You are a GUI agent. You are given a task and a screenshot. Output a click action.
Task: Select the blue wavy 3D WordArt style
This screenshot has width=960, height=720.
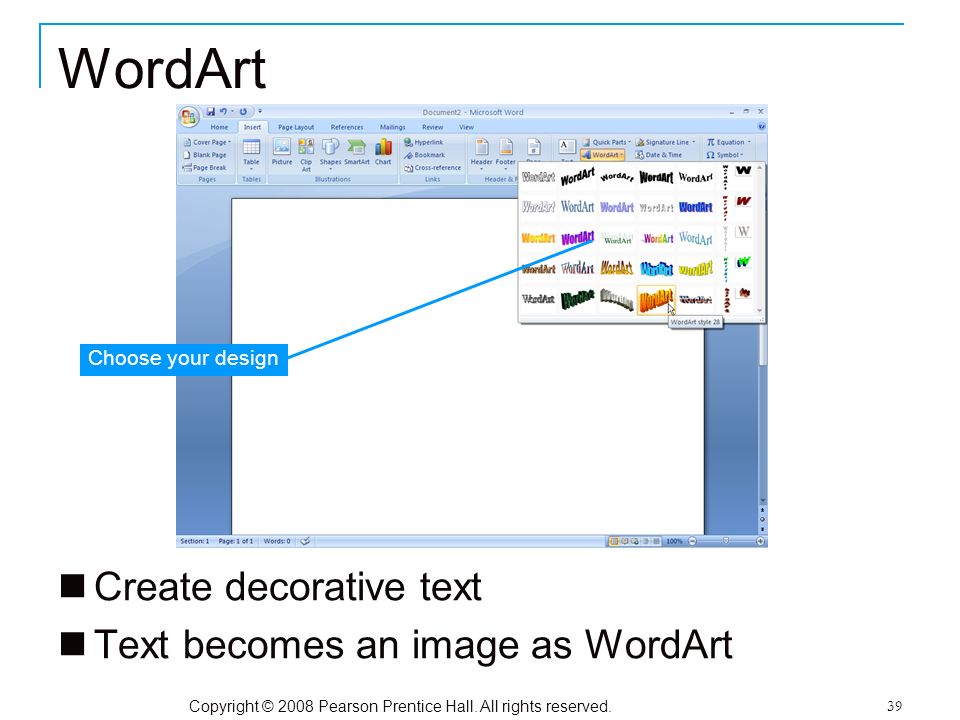[656, 268]
